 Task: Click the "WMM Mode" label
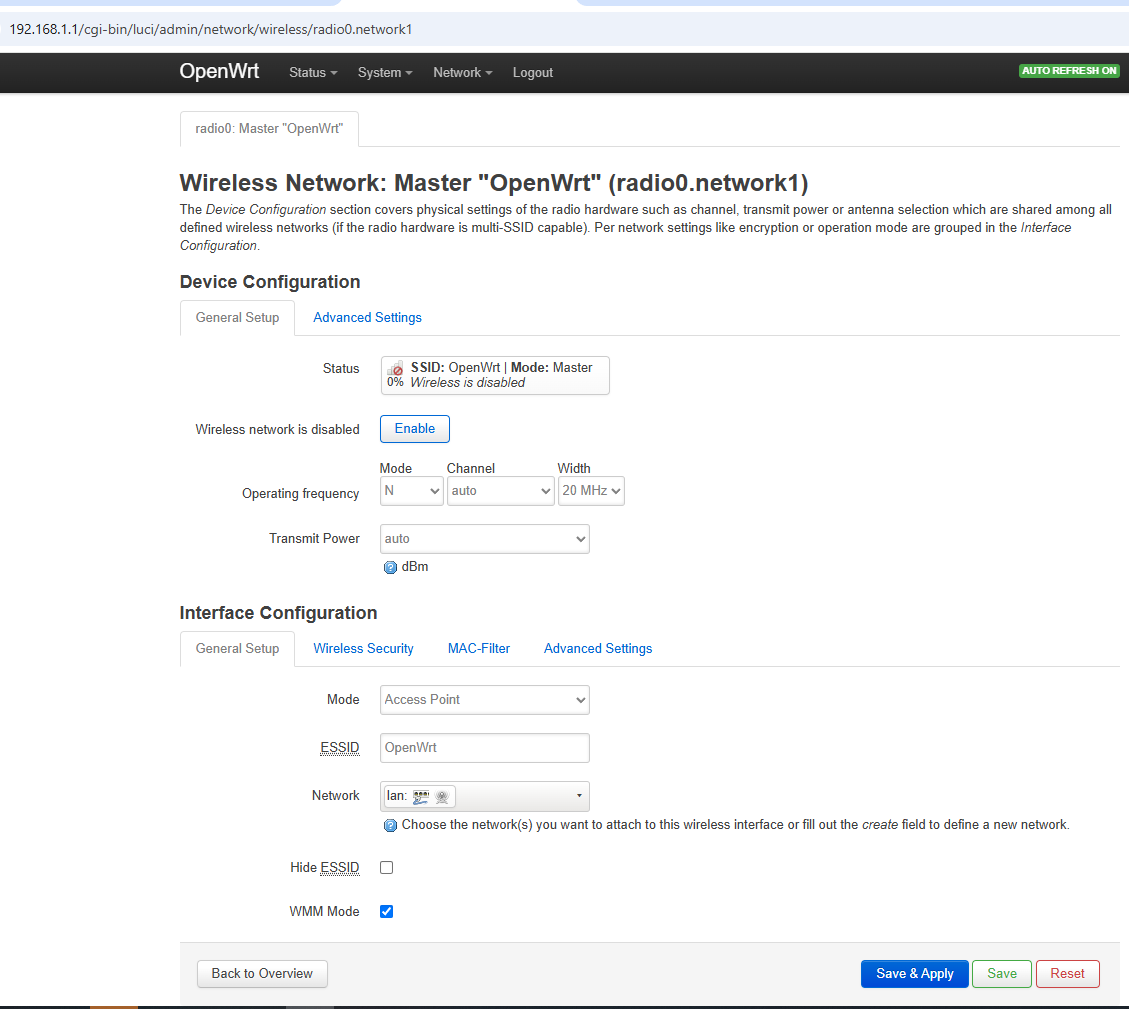pos(324,912)
